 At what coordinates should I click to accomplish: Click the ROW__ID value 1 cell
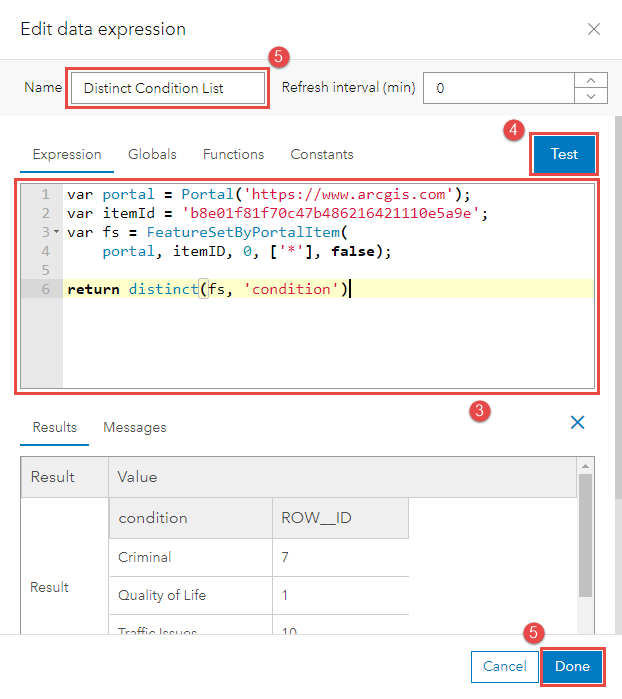pyautogui.click(x=341, y=596)
